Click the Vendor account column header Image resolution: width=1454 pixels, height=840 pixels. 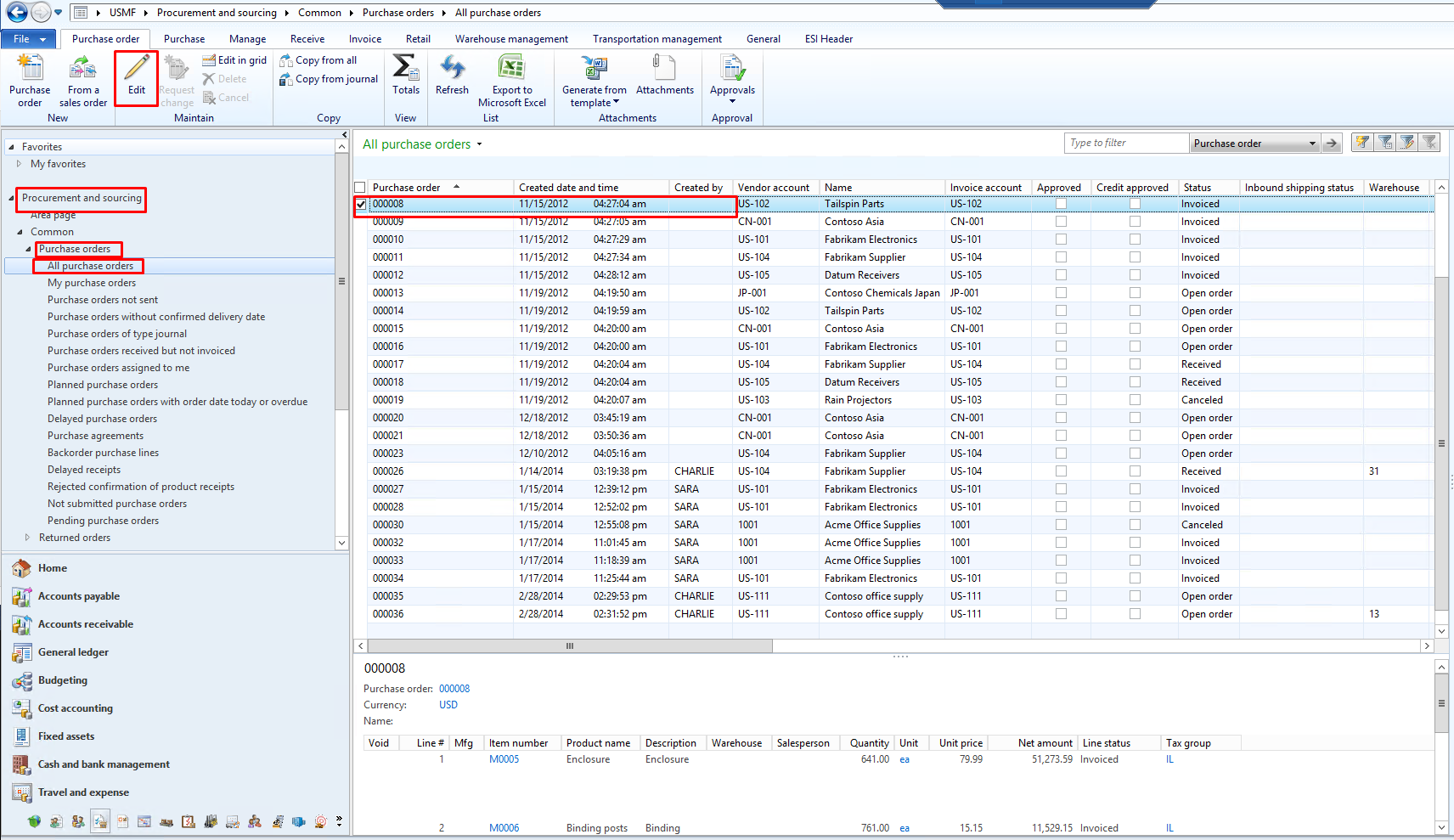[775, 188]
